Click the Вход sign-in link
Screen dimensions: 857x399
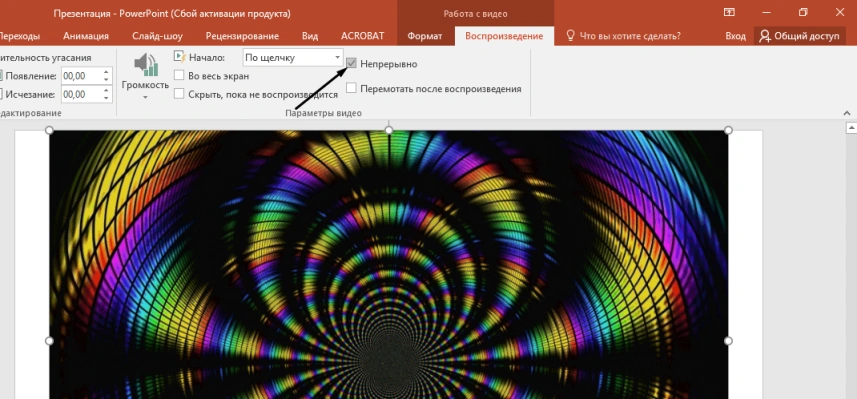click(735, 36)
